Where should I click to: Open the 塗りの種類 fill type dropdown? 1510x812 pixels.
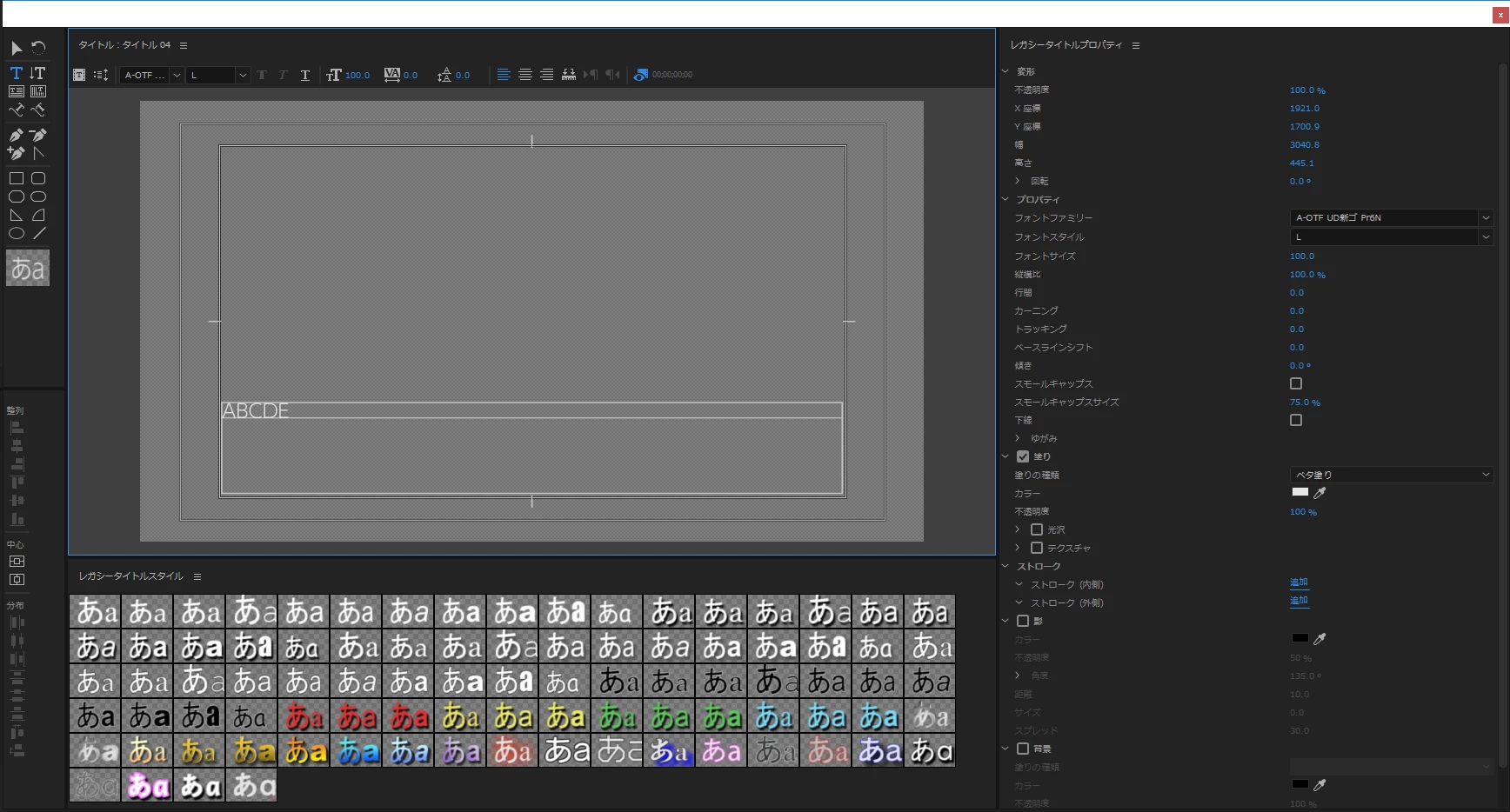[1391, 475]
